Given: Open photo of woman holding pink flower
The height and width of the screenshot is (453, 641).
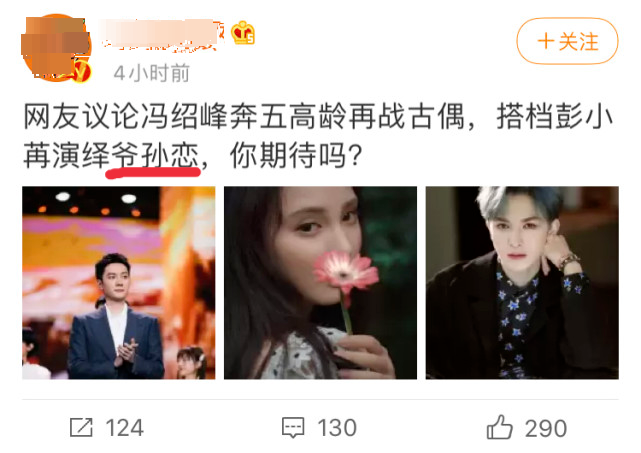Looking at the screenshot, I should pyautogui.click(x=320, y=283).
